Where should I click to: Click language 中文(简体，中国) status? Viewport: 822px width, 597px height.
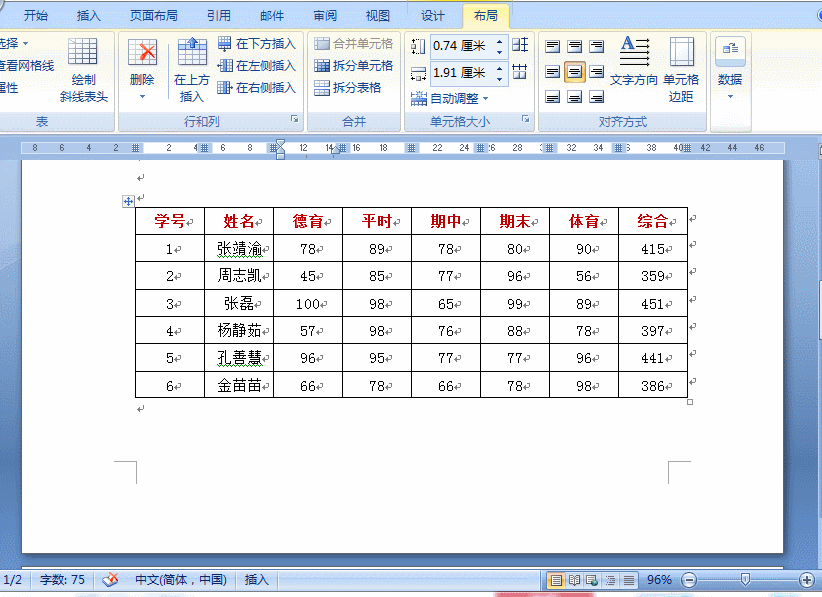181,580
